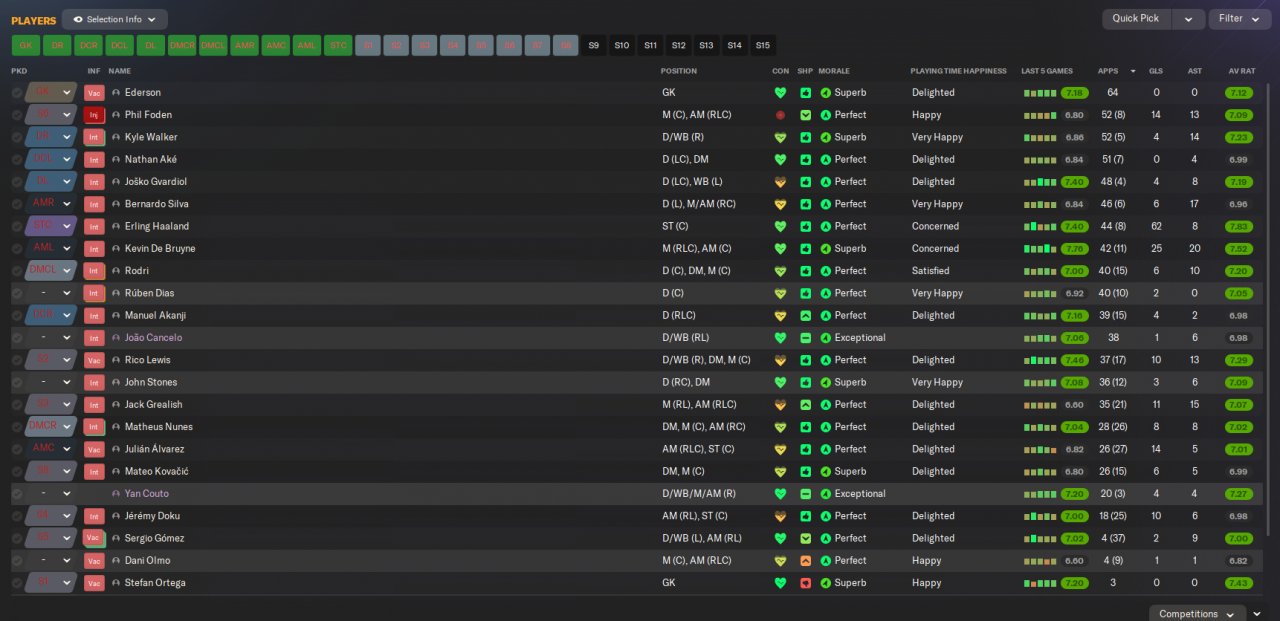
Task: Click Kevin De Bruyne's 7.76 last-five rating
Action: (x=1075, y=248)
